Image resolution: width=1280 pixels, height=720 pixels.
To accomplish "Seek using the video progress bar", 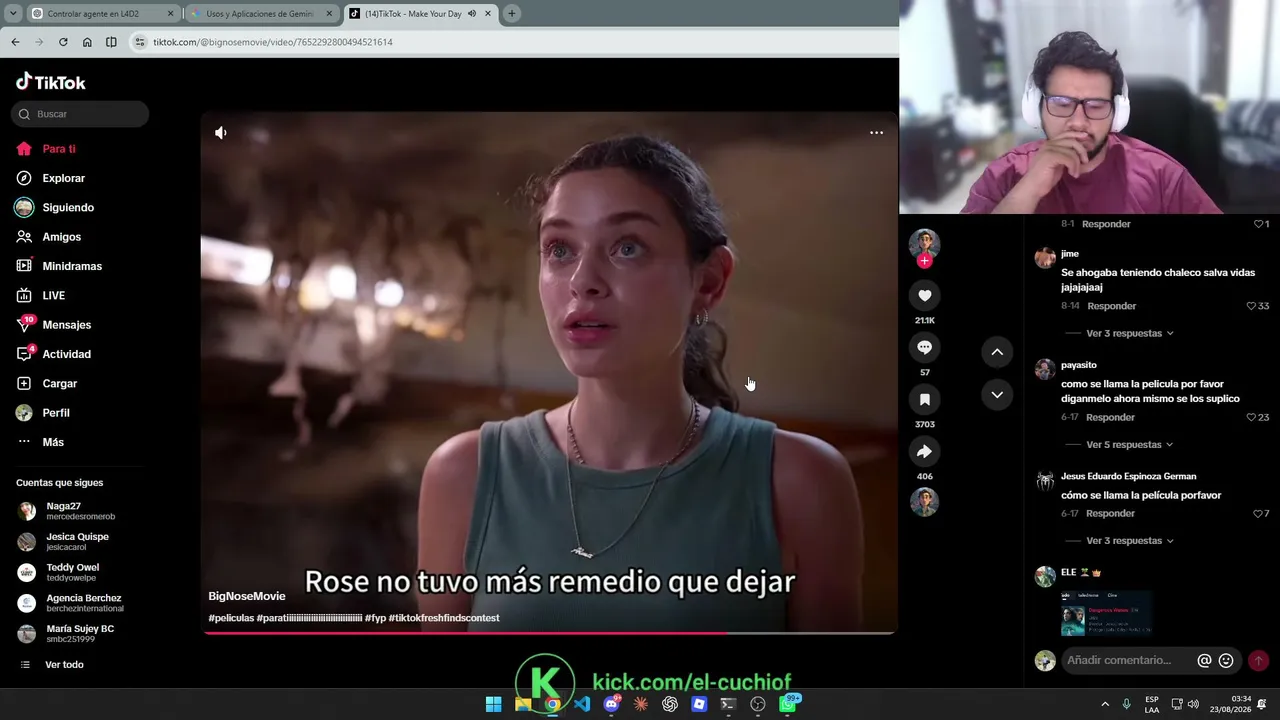I will coord(548,633).
